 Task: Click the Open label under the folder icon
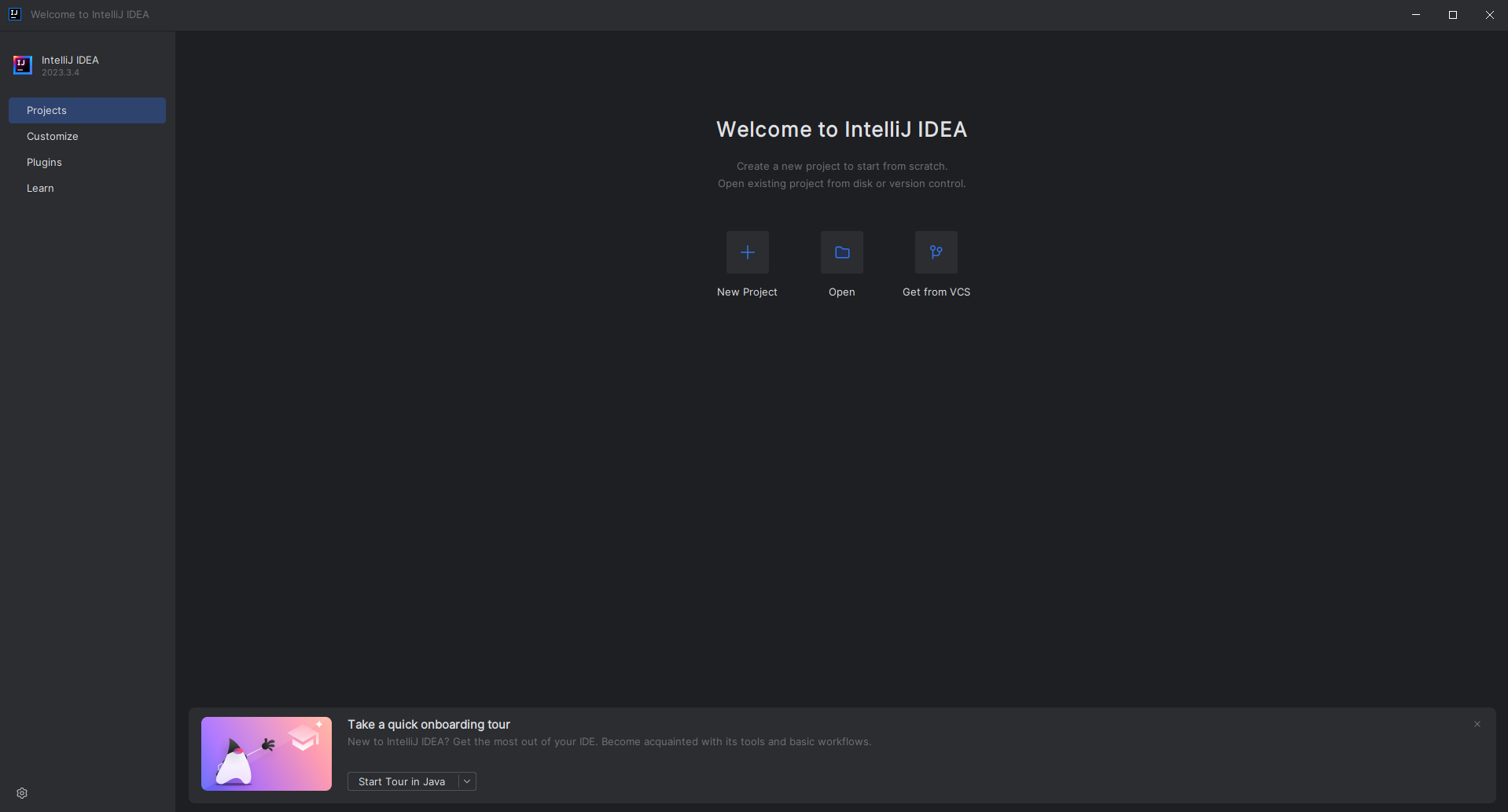point(841,292)
